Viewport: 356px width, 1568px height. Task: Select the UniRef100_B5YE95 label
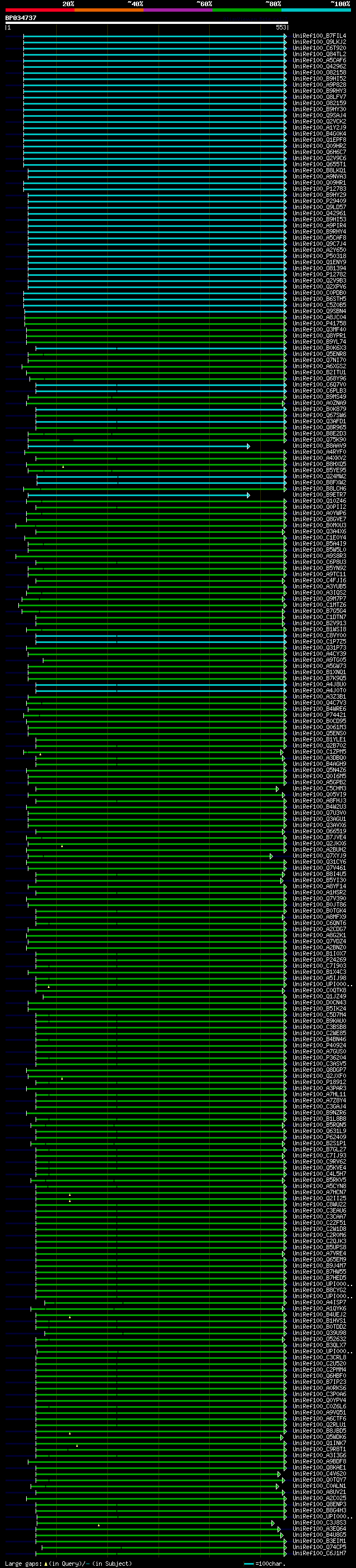coord(319,470)
